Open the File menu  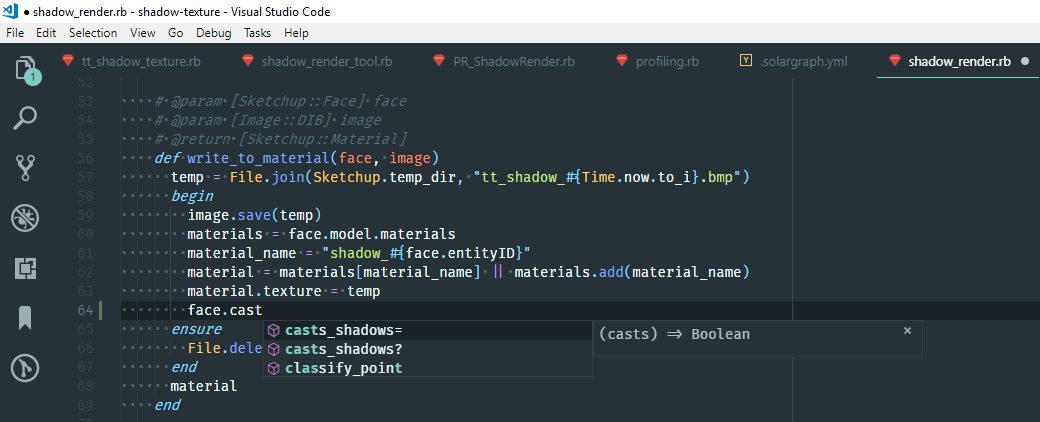[15, 33]
